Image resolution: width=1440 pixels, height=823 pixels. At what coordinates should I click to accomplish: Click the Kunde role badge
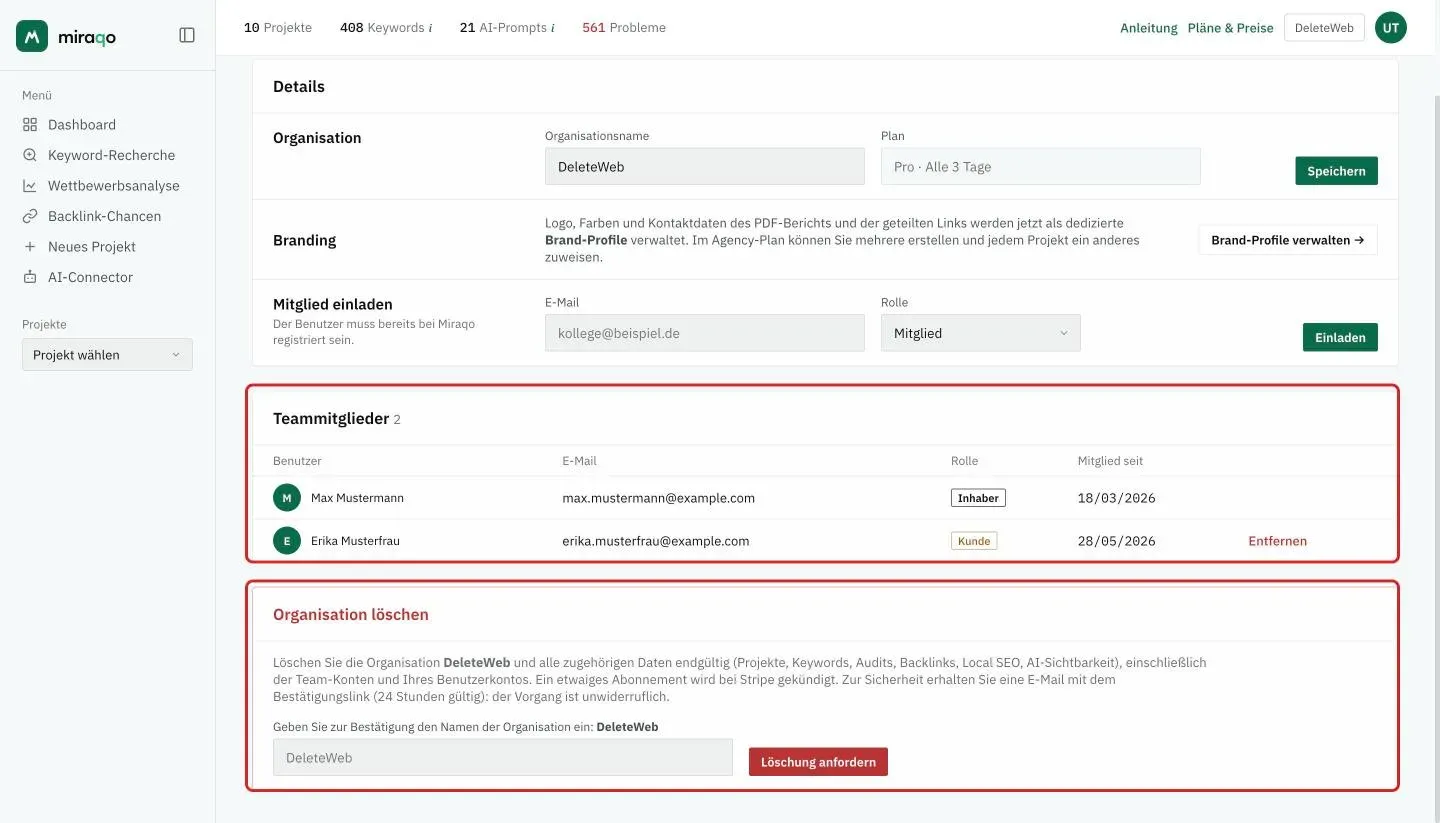pyautogui.click(x=974, y=541)
